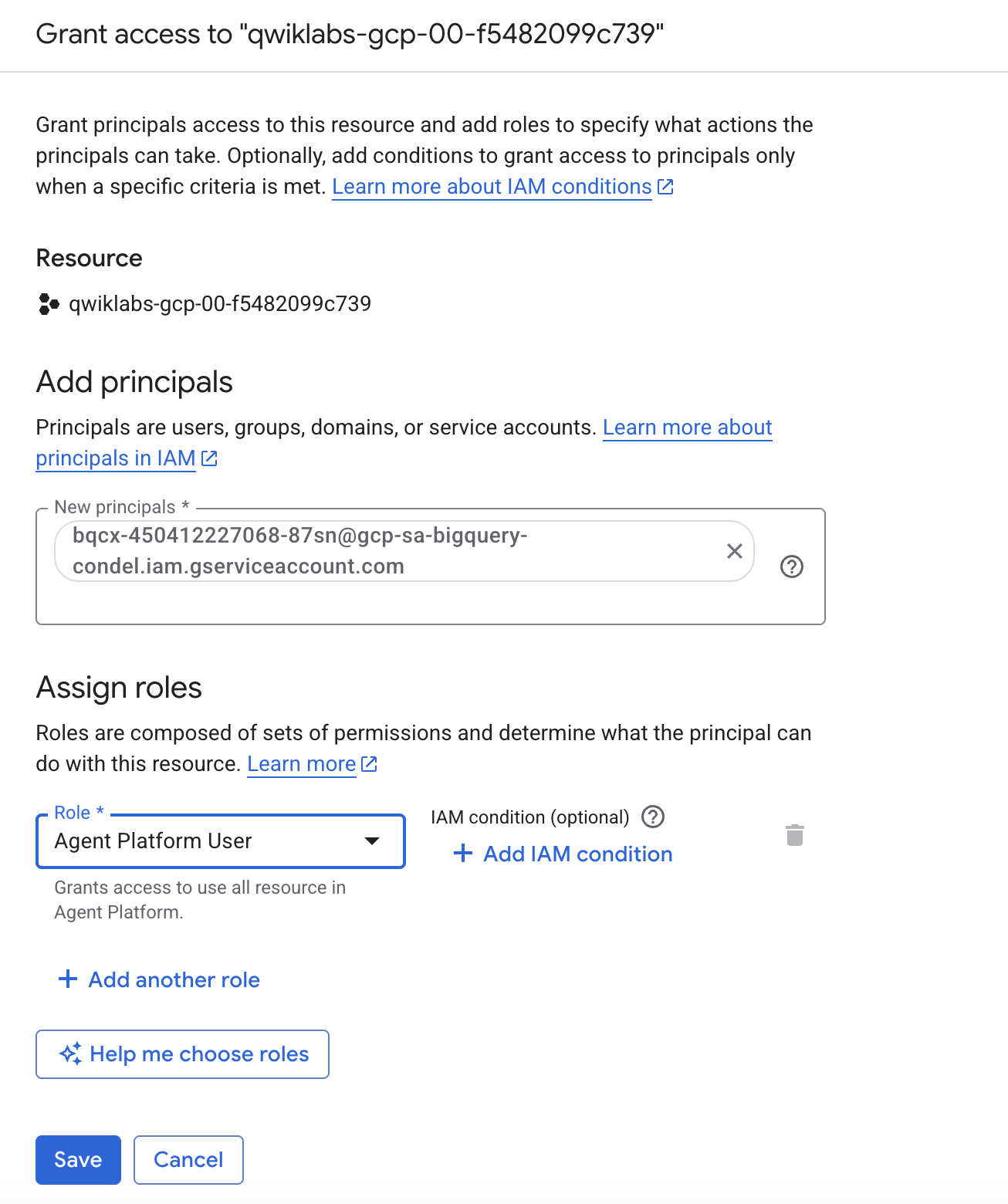Image resolution: width=1008 pixels, height=1204 pixels.
Task: Open Learn more about IAM conditions
Action: [492, 187]
